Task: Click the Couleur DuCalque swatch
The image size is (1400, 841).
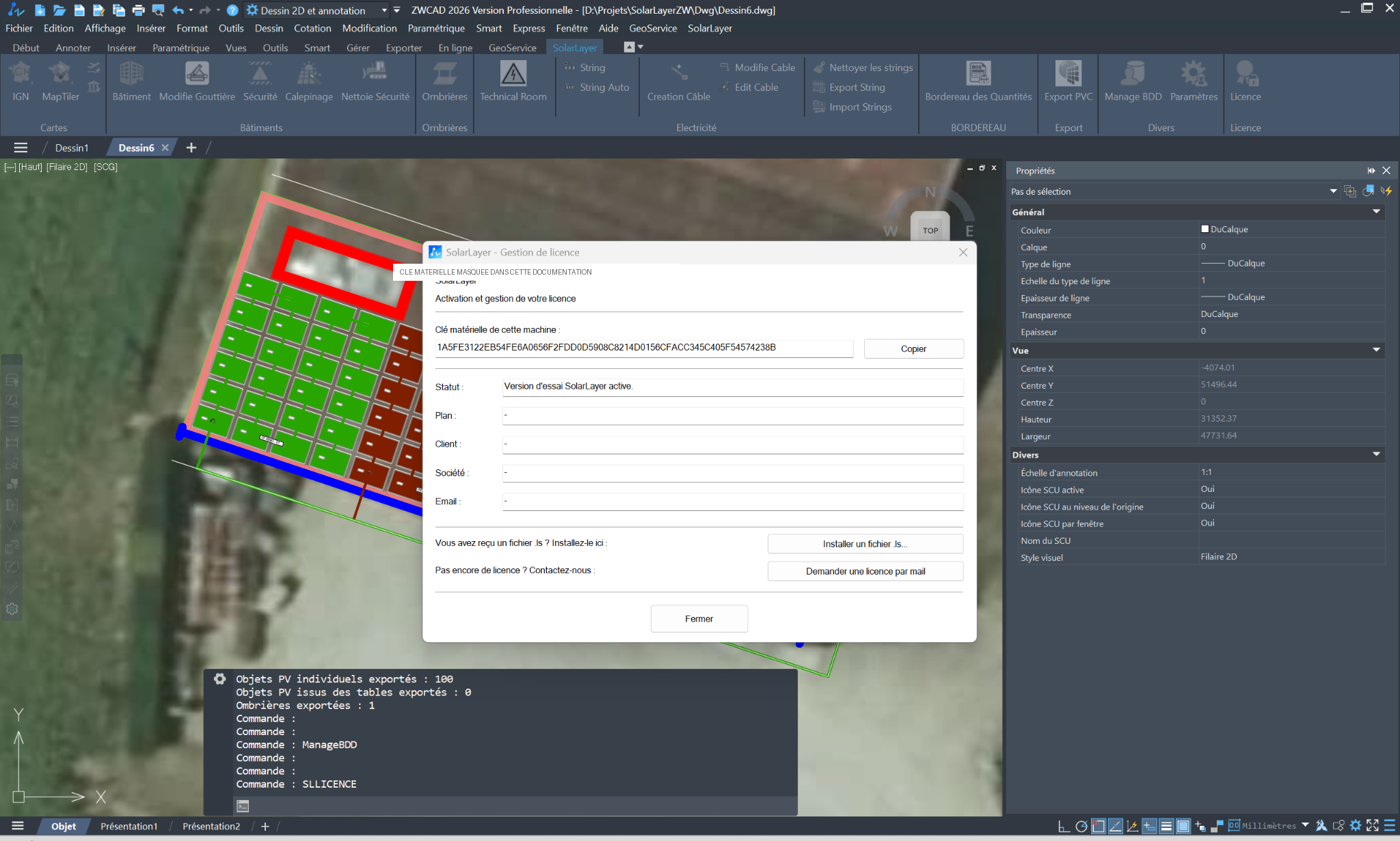Action: tap(1205, 229)
